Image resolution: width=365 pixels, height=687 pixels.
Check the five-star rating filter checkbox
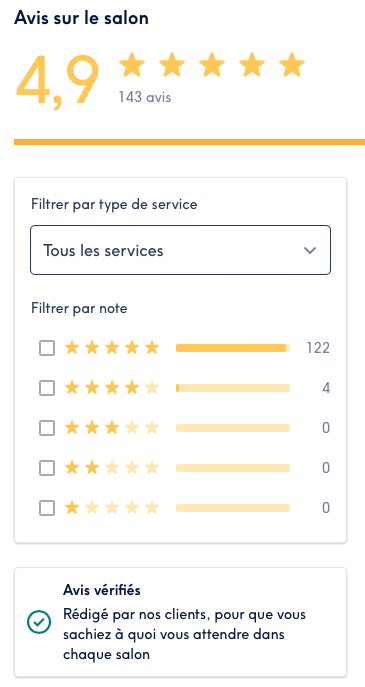tap(47, 348)
